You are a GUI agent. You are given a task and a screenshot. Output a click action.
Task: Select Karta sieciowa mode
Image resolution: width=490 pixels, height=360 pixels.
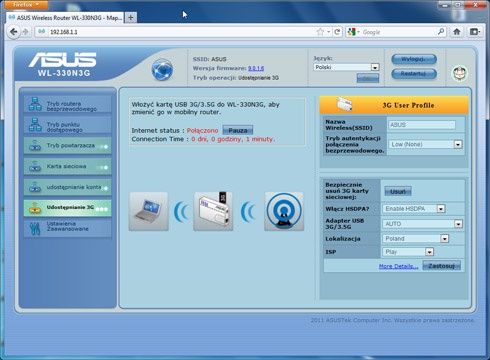pos(68,166)
